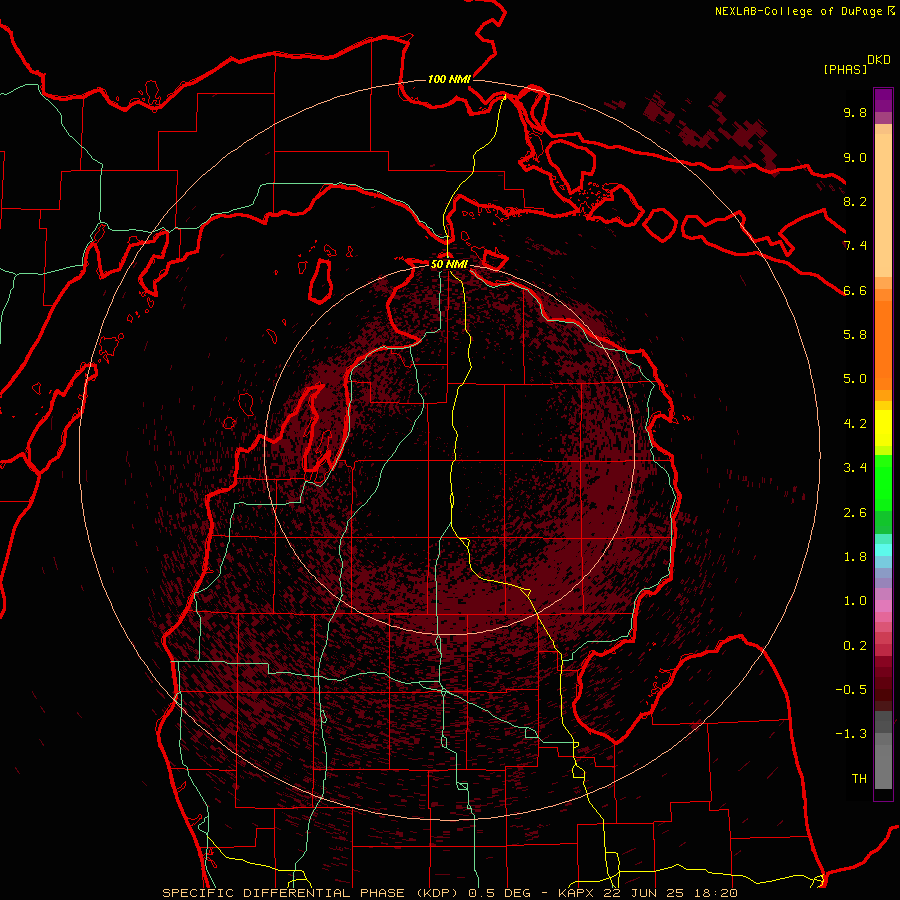
Task: Click the pink band of the color bar
Action: (x=883, y=605)
